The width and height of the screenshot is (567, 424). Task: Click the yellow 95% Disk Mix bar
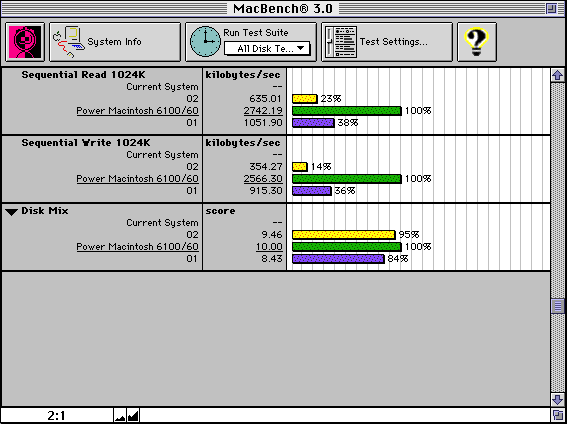point(344,235)
